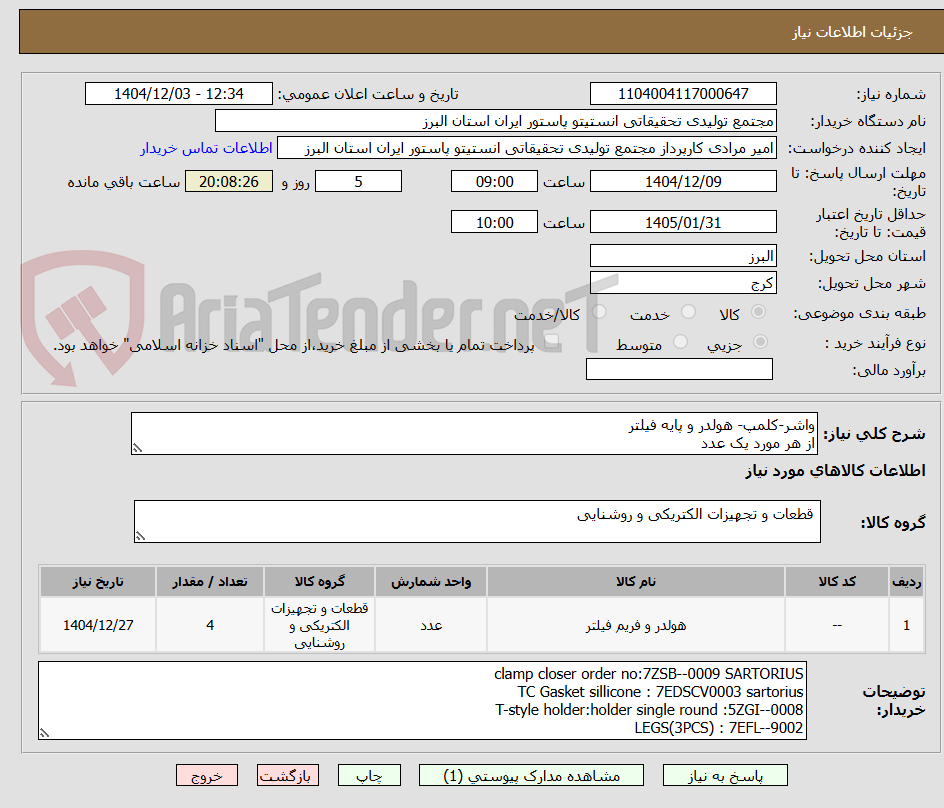944x808 pixels.
Task: Click the quantity cell showing 4
Action: (x=210, y=626)
